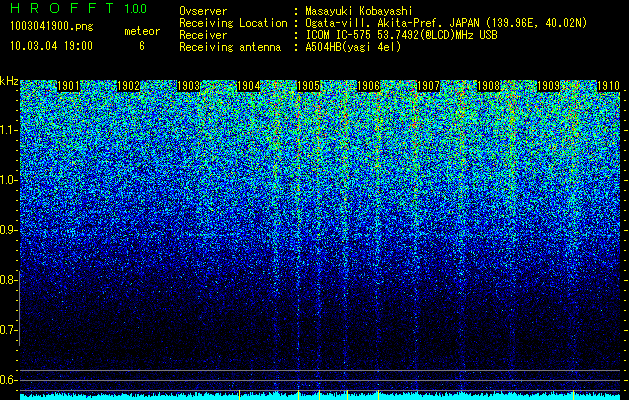Click the yellow meteor marker midway between 1905 and 1906
The image size is (629, 400).
pyautogui.click(x=347, y=394)
